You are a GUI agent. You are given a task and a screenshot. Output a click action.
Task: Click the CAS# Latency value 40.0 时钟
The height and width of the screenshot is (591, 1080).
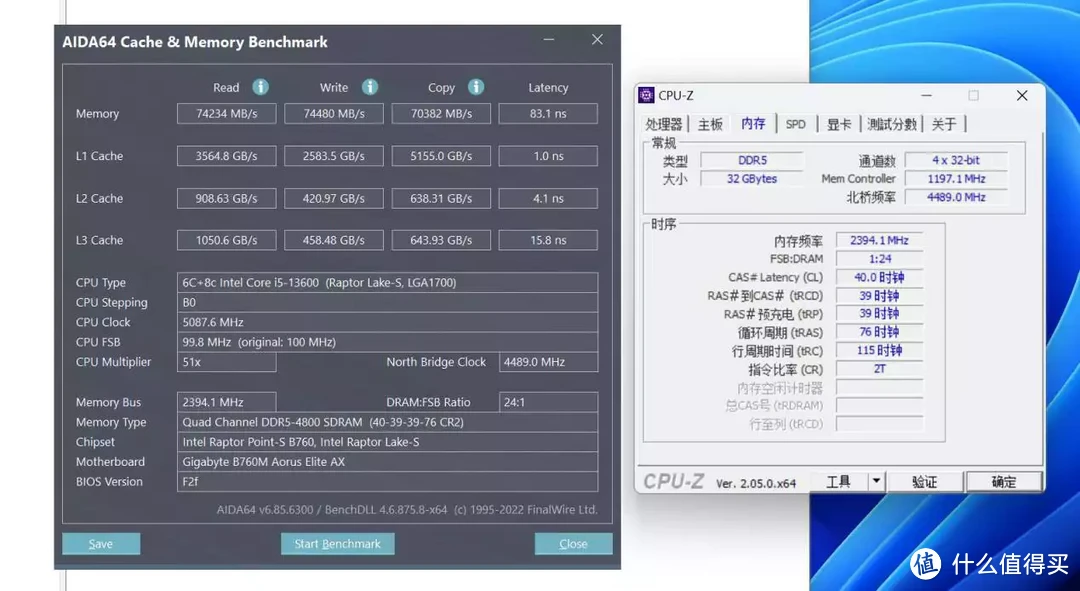880,278
